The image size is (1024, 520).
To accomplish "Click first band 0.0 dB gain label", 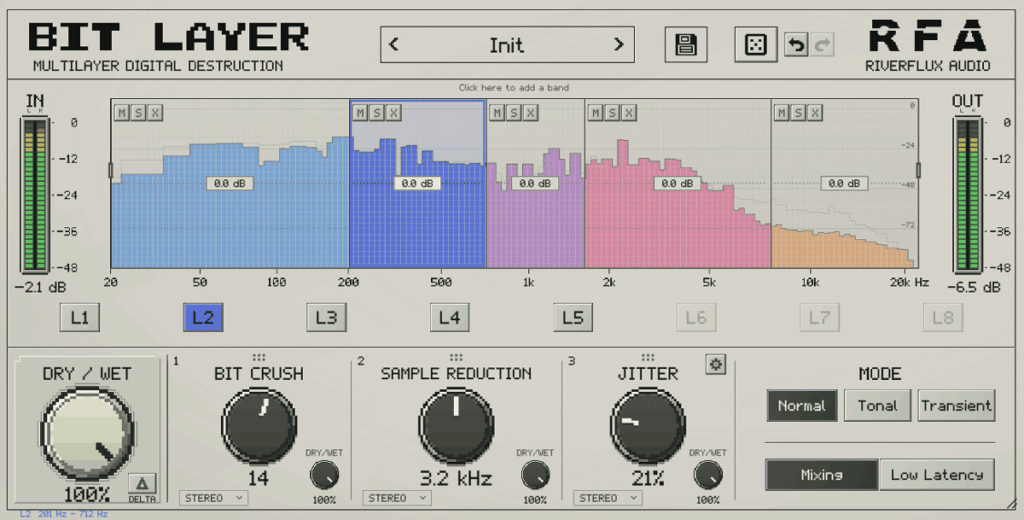I will [x=230, y=184].
